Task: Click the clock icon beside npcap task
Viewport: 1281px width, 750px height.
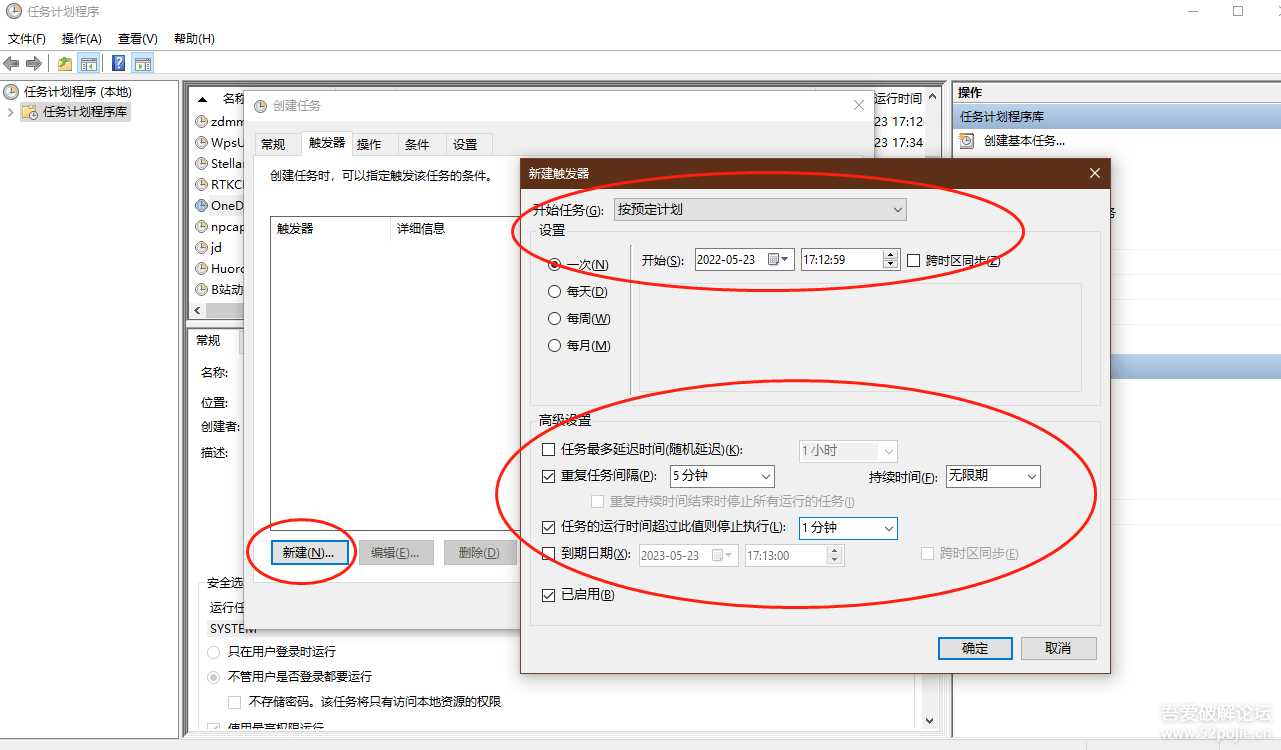Action: [x=201, y=226]
